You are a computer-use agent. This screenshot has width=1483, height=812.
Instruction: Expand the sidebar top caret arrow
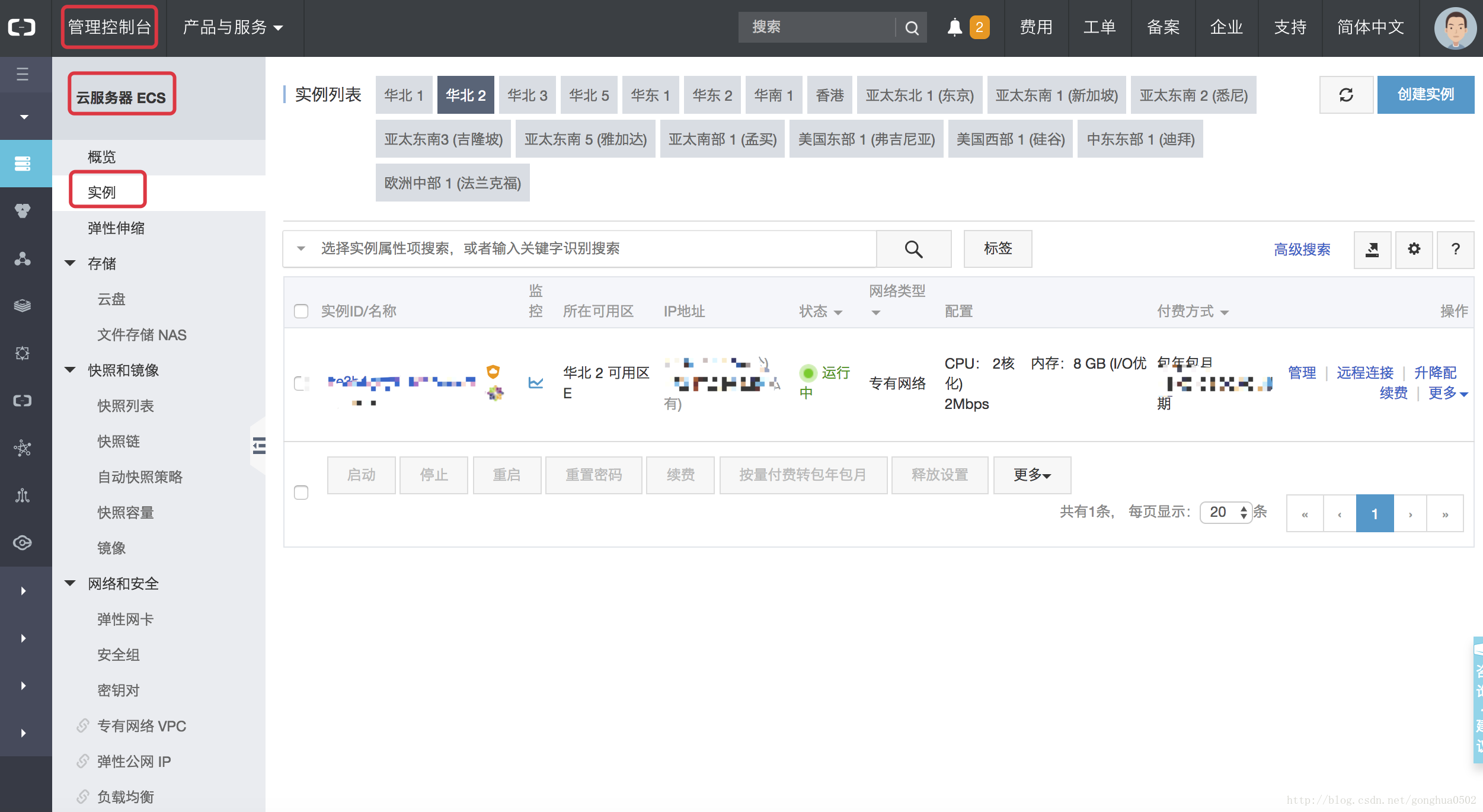click(24, 117)
